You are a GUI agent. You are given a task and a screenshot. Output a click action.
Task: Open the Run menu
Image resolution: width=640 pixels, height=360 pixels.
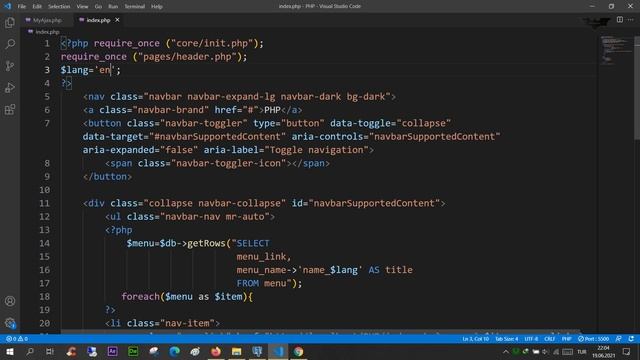click(113, 6)
